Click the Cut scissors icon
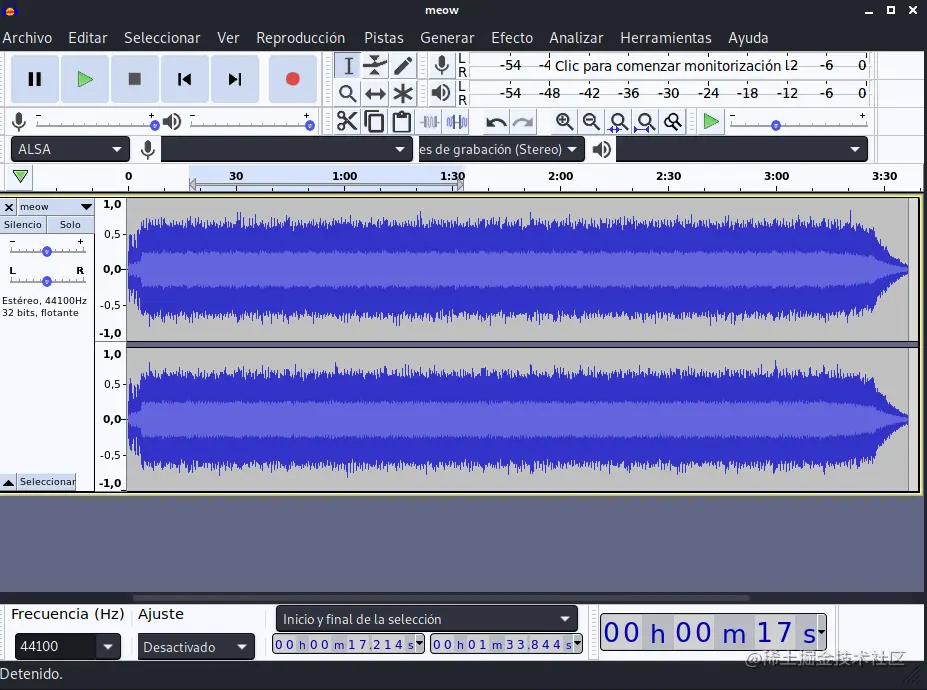 click(x=347, y=122)
